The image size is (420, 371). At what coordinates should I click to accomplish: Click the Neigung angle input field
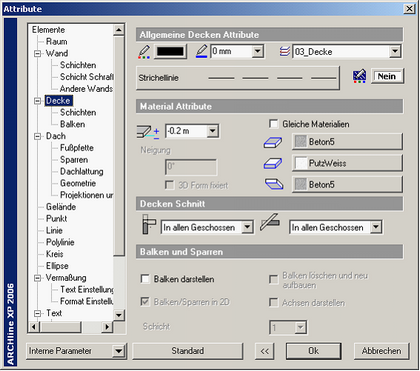pos(191,167)
